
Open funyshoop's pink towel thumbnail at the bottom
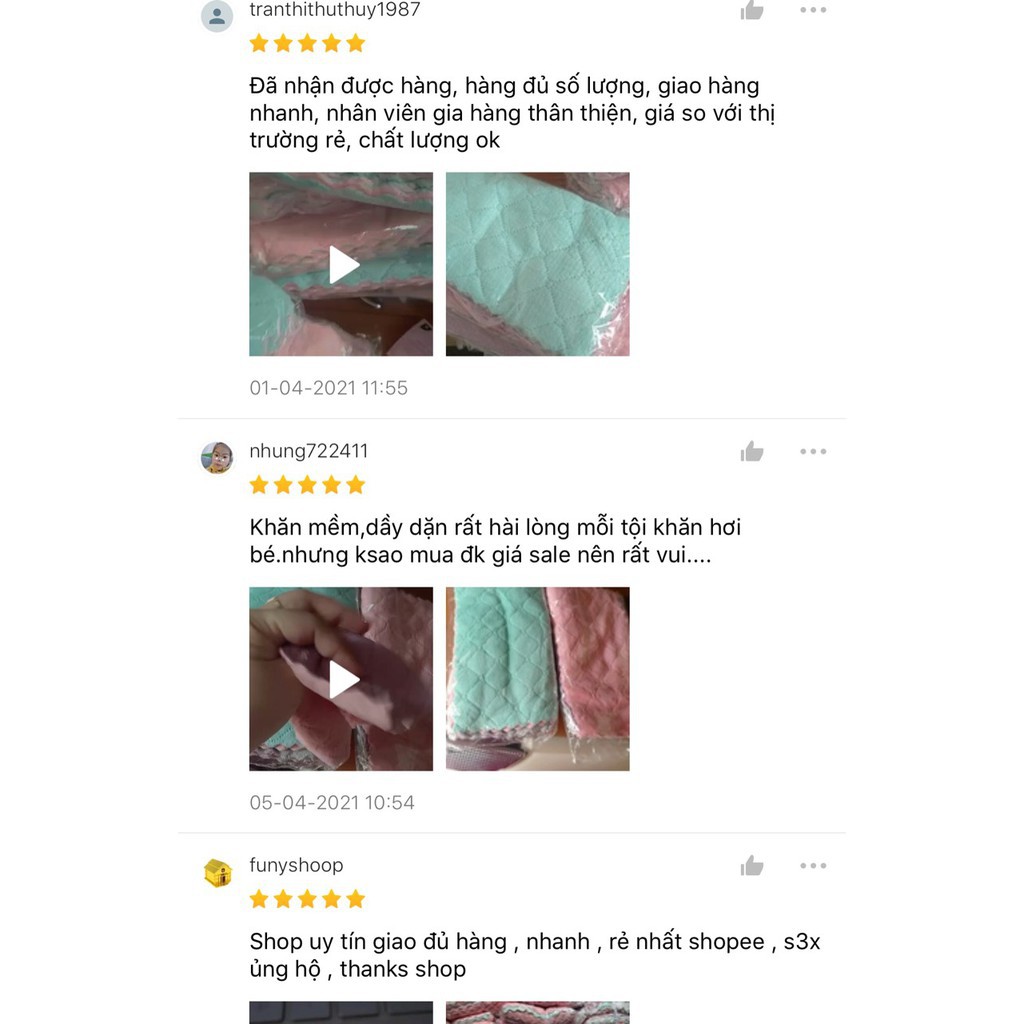click(x=537, y=1012)
